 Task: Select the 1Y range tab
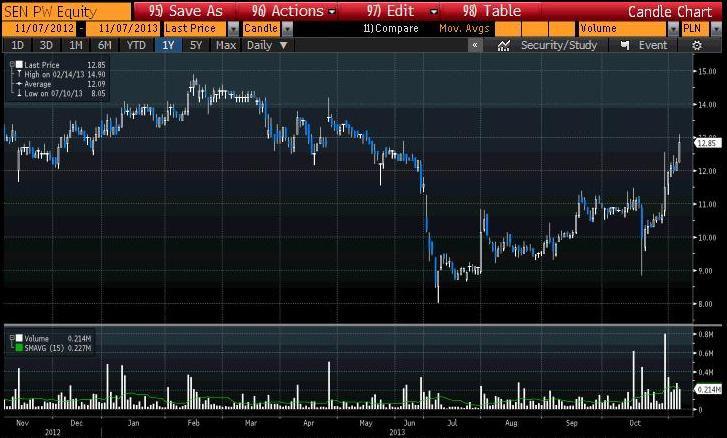coord(168,45)
